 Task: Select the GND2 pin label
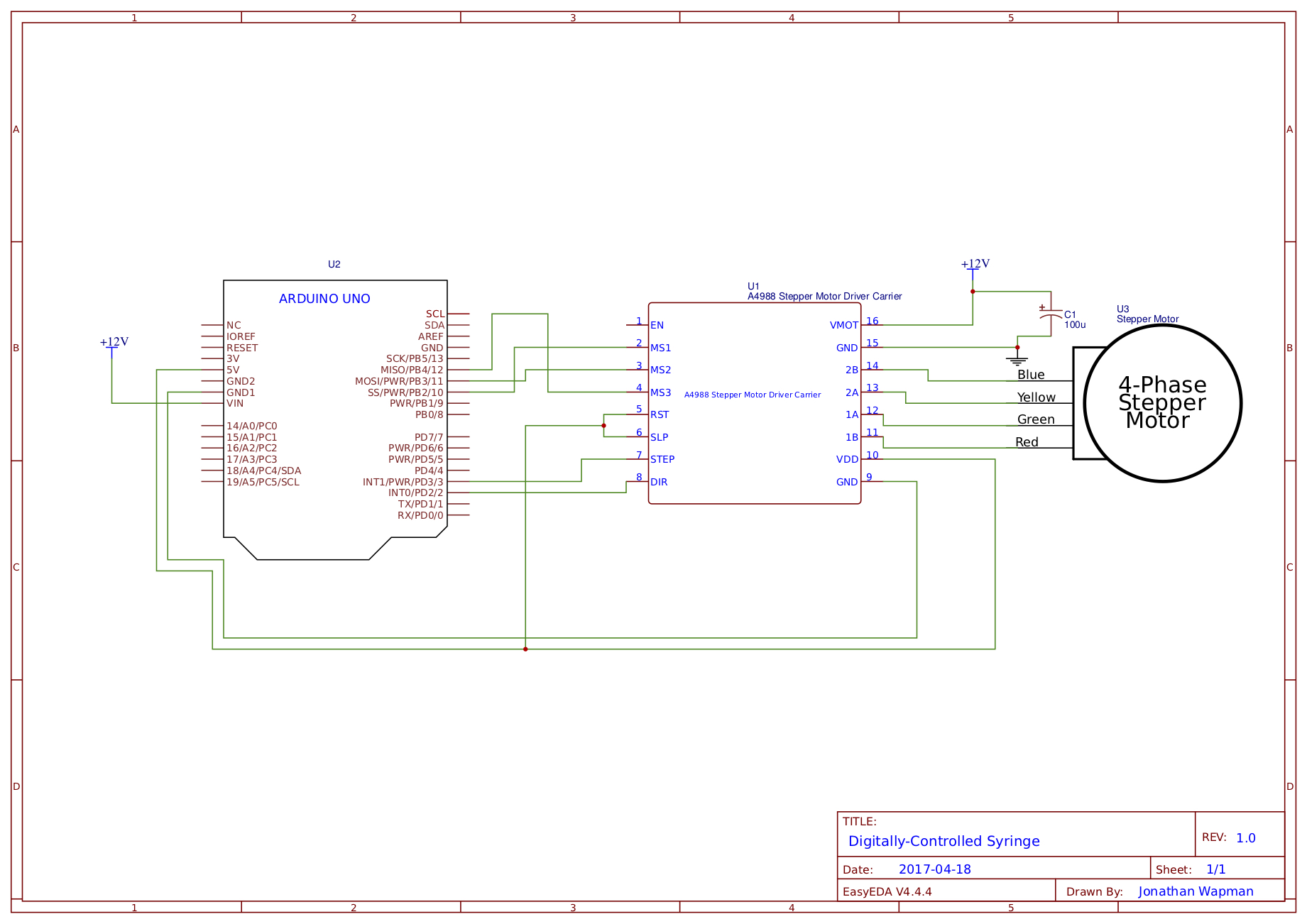coord(241,381)
